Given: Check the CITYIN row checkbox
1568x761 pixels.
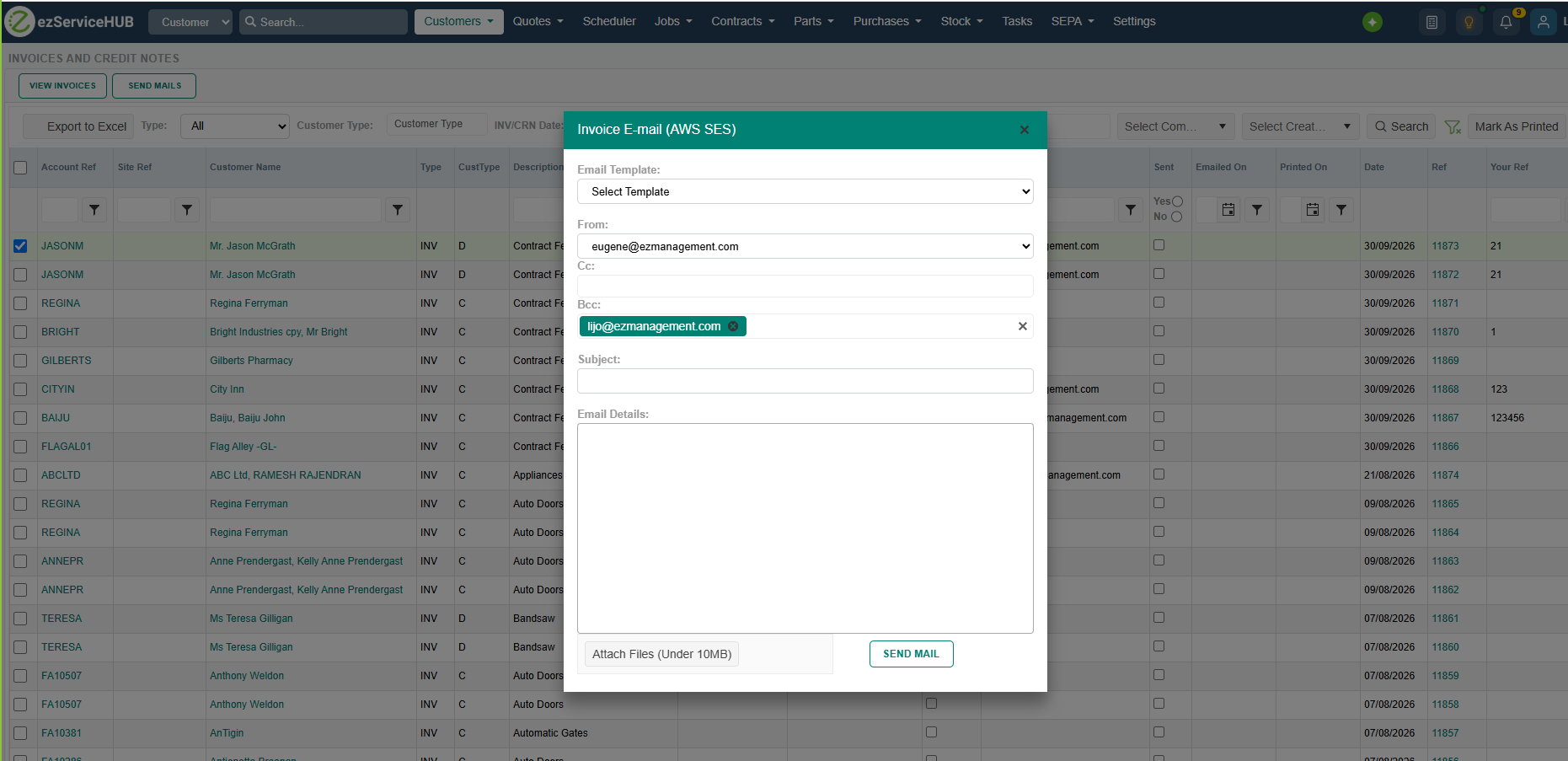Looking at the screenshot, I should coord(20,389).
